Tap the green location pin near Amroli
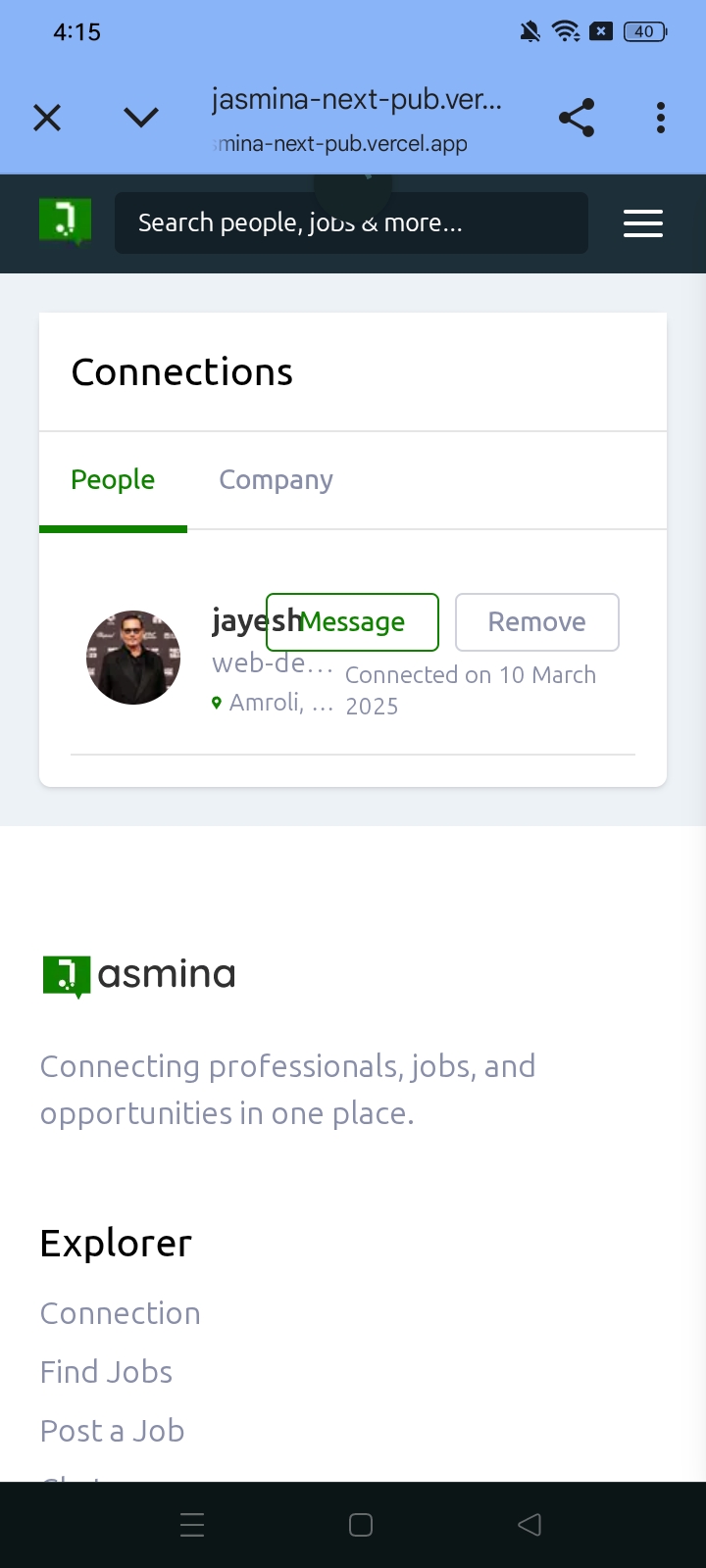 (217, 704)
